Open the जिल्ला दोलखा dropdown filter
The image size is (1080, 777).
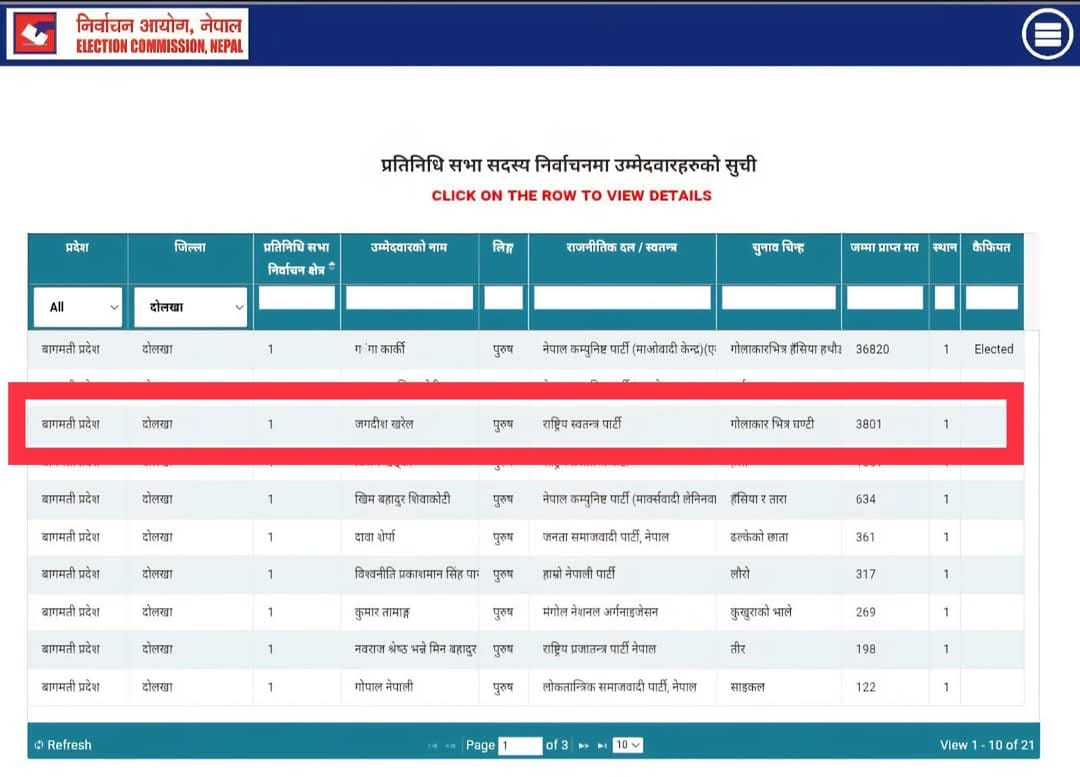point(190,307)
